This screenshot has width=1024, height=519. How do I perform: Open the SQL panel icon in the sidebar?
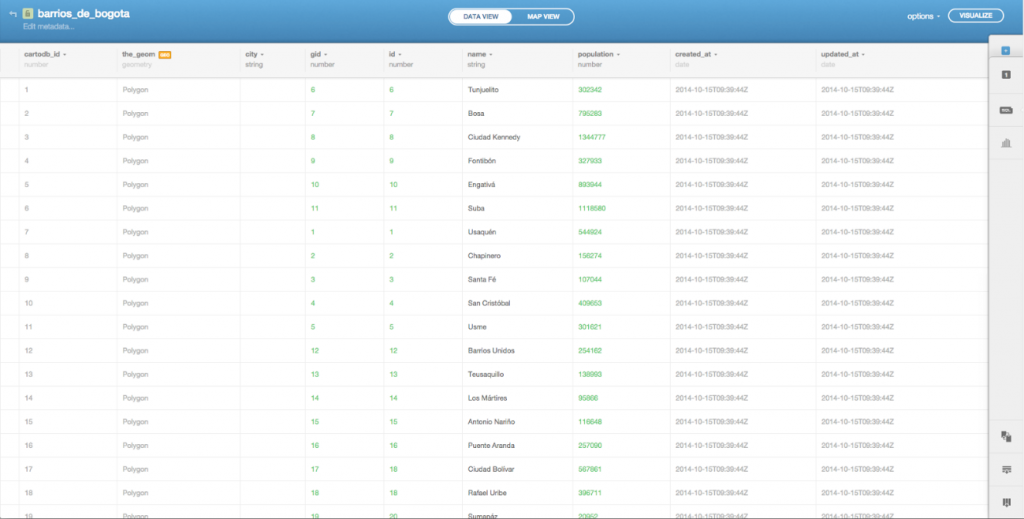1005,110
